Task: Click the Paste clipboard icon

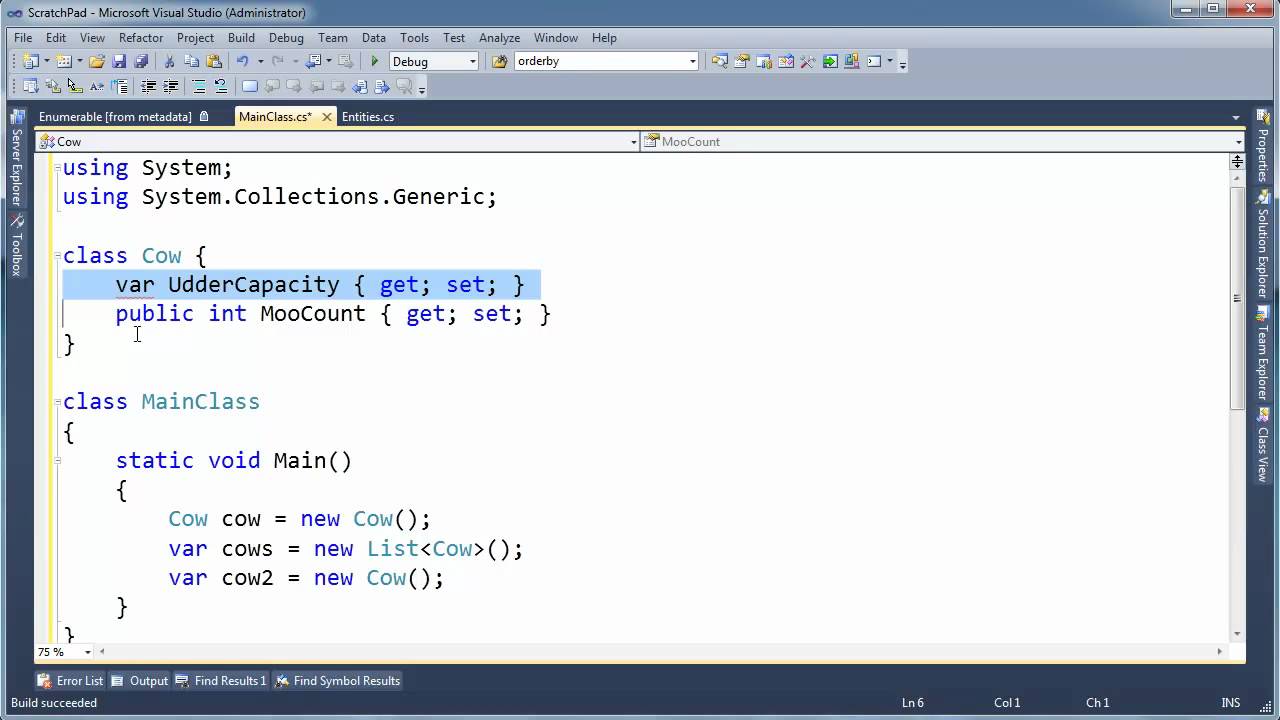Action: [x=213, y=62]
